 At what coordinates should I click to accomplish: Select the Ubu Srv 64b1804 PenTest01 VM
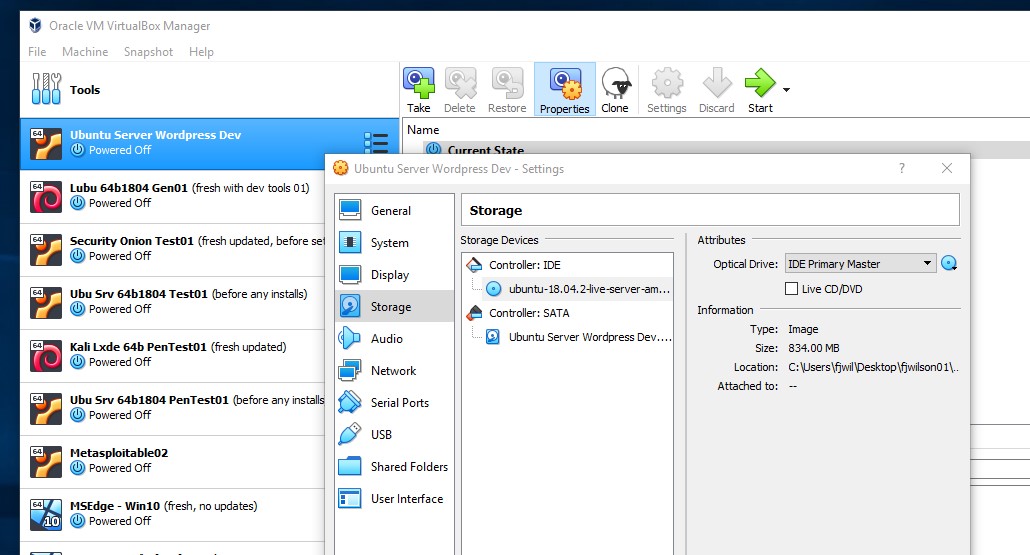coord(173,409)
